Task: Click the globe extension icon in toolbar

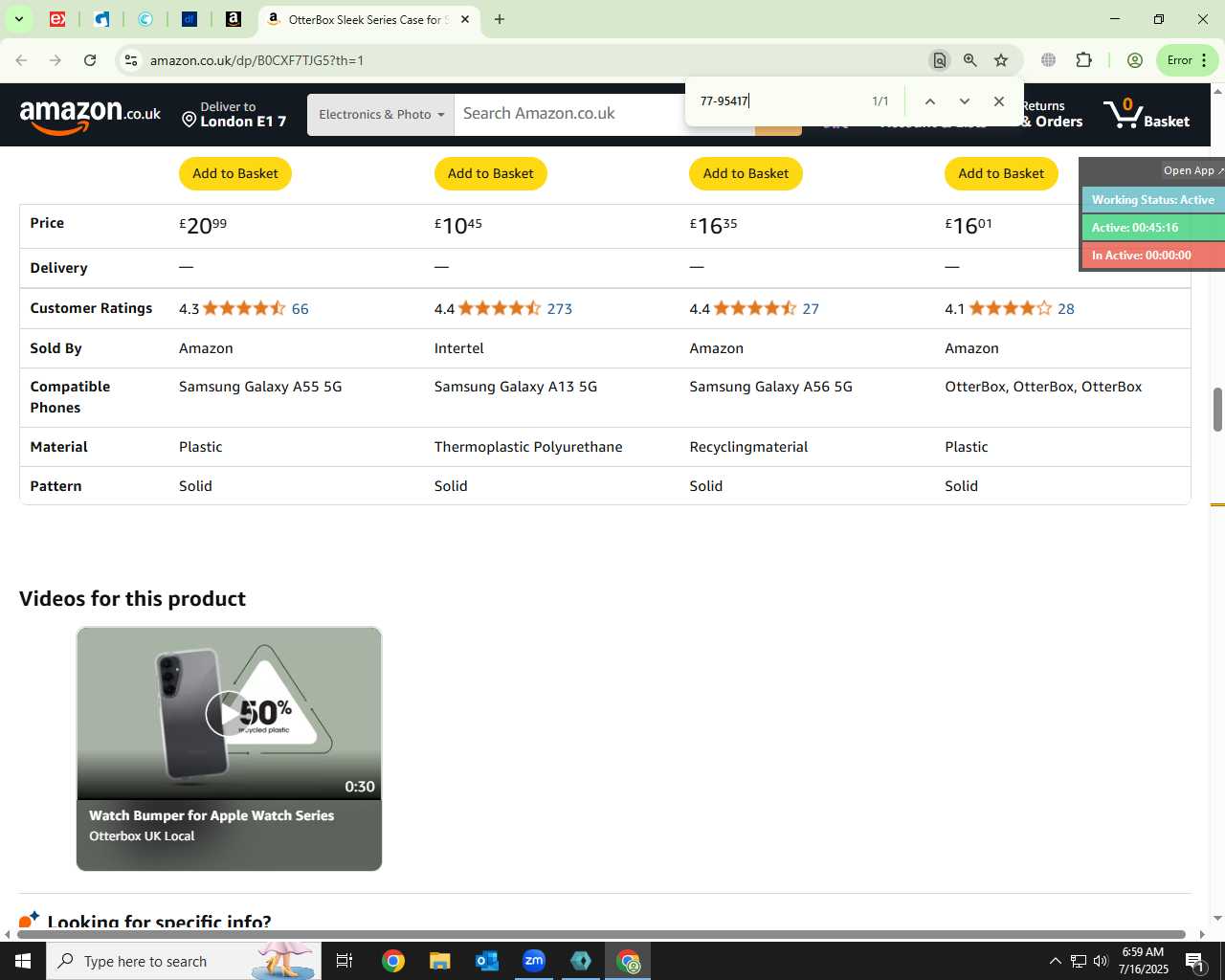Action: tap(1049, 60)
